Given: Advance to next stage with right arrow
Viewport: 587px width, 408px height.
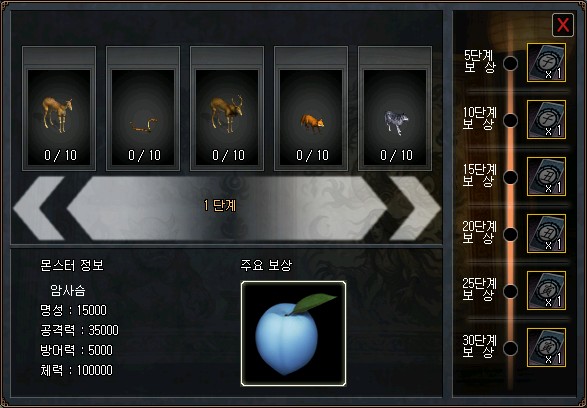Looking at the screenshot, I should click(x=415, y=208).
